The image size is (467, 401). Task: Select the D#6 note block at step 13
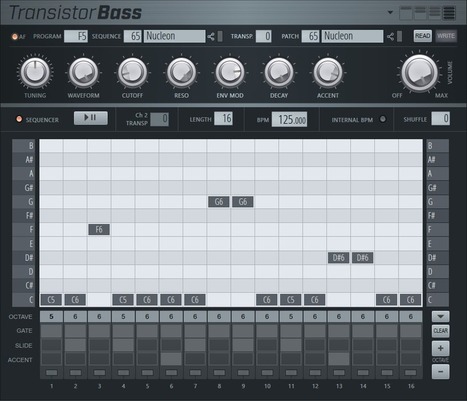pos(338,258)
